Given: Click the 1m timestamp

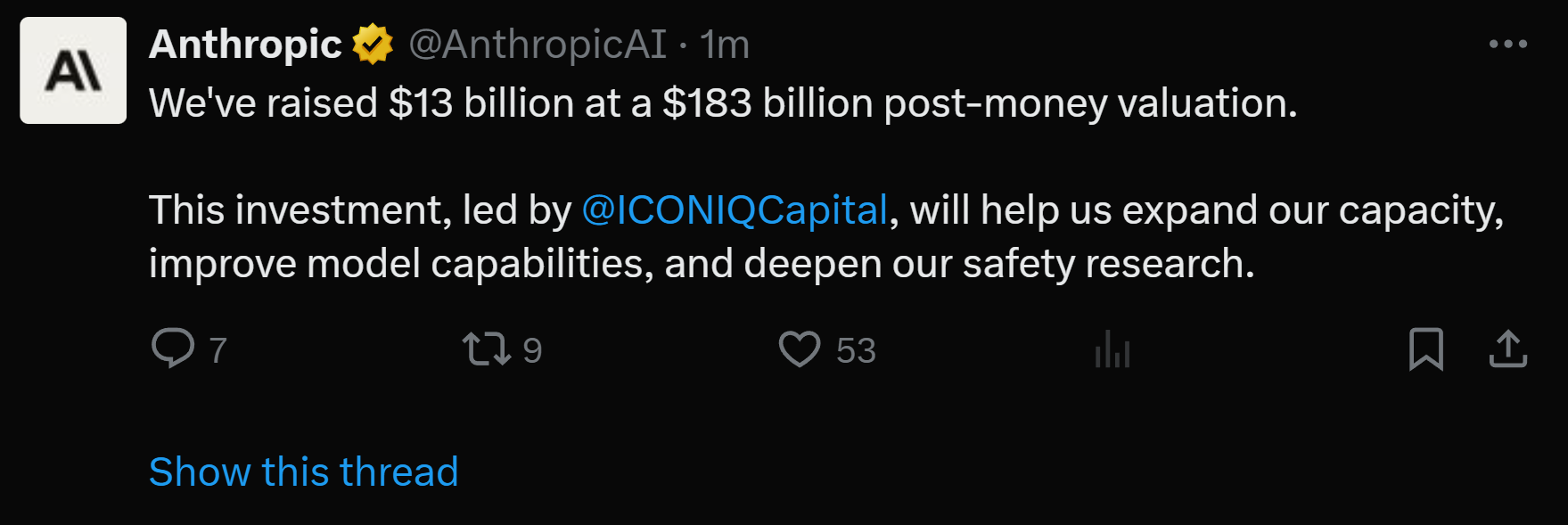Looking at the screenshot, I should (x=724, y=45).
